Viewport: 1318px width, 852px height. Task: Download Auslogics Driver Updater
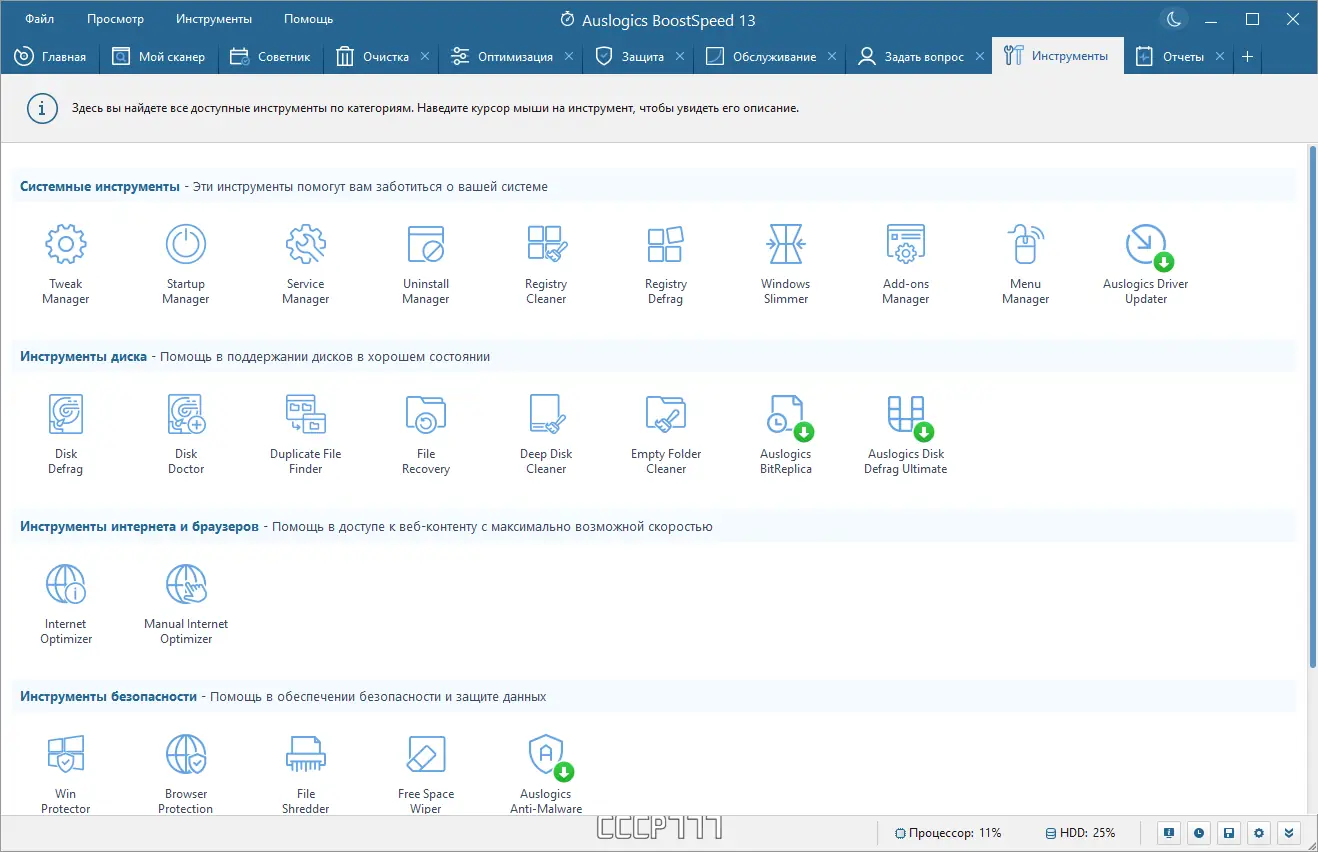click(1146, 265)
